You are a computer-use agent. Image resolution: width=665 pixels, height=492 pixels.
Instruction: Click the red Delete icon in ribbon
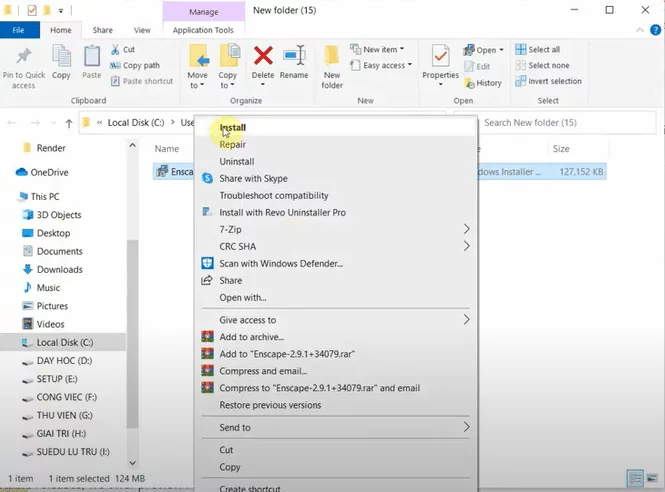(263, 59)
